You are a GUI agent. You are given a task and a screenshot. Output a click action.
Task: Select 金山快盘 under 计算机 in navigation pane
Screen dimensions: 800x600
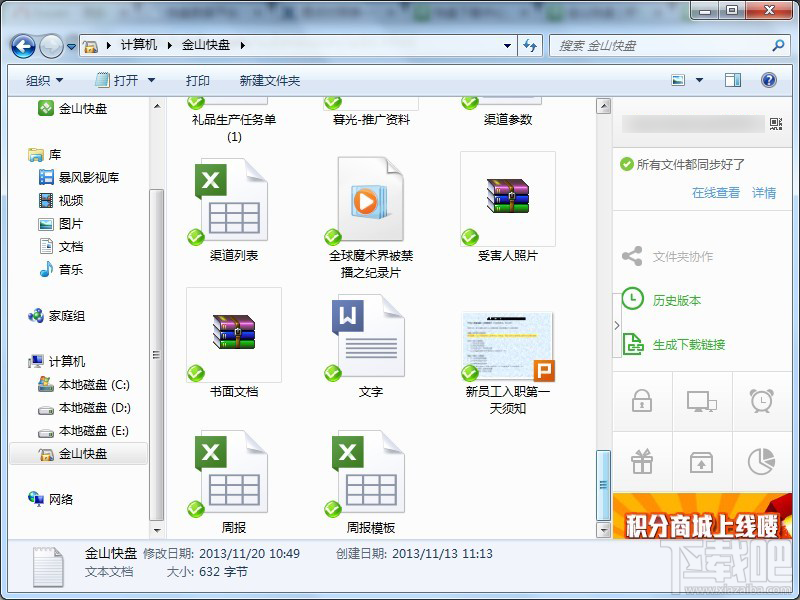click(78, 454)
